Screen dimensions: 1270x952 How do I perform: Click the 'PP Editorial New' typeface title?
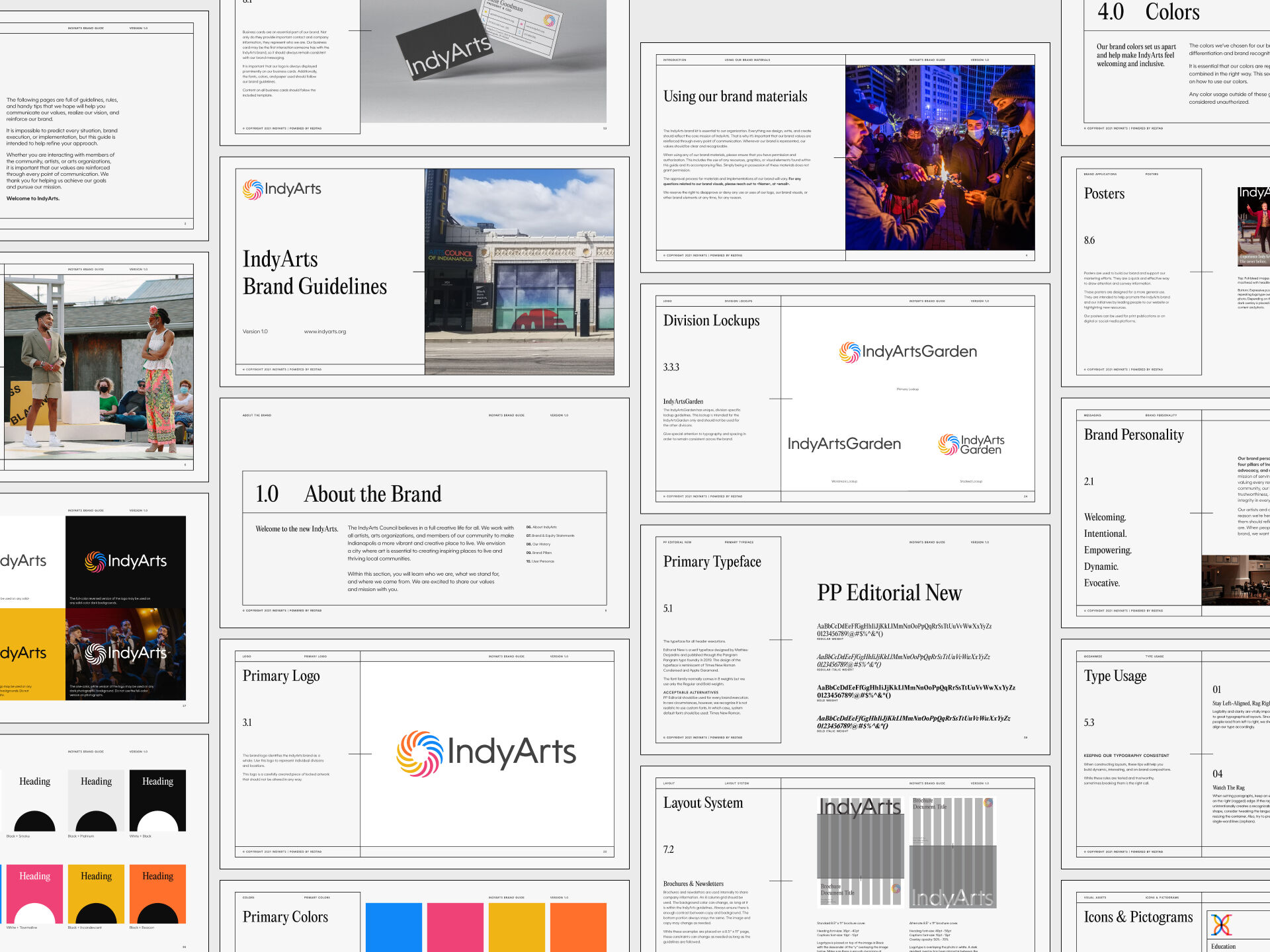coord(889,593)
